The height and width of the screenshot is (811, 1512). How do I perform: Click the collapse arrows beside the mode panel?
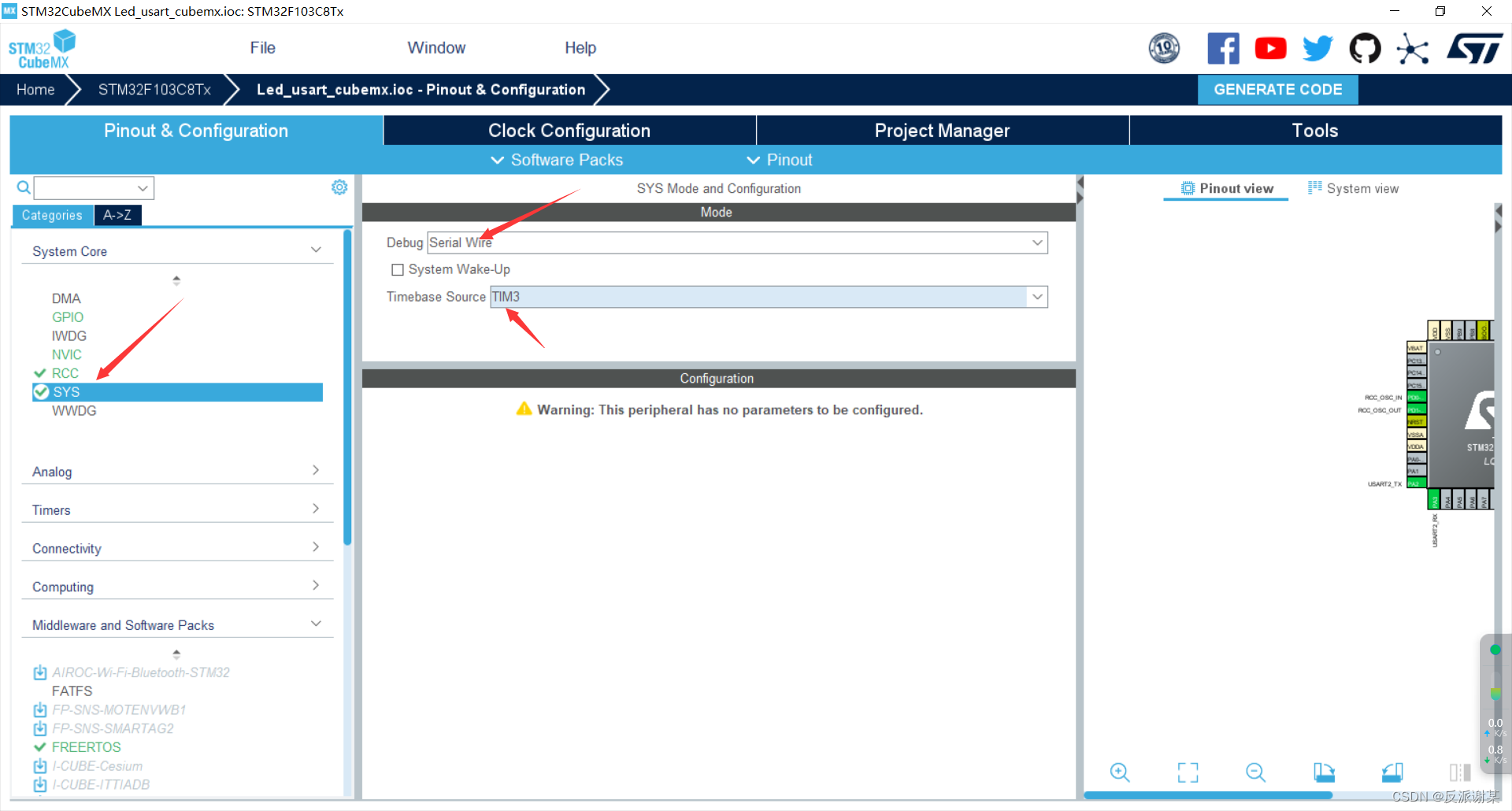click(x=1080, y=190)
